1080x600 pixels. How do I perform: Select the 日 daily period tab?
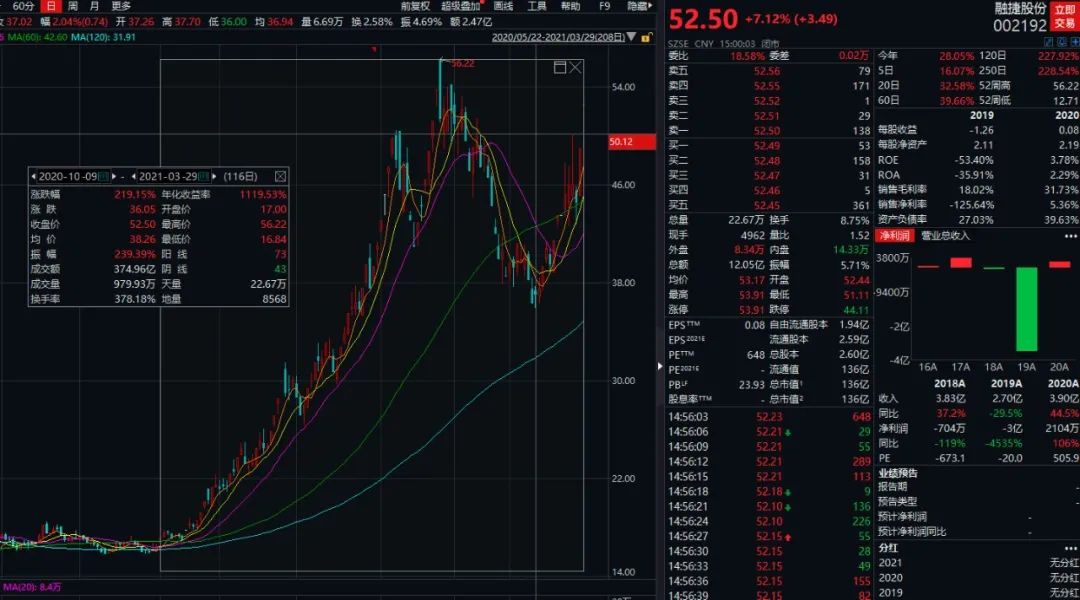point(49,6)
